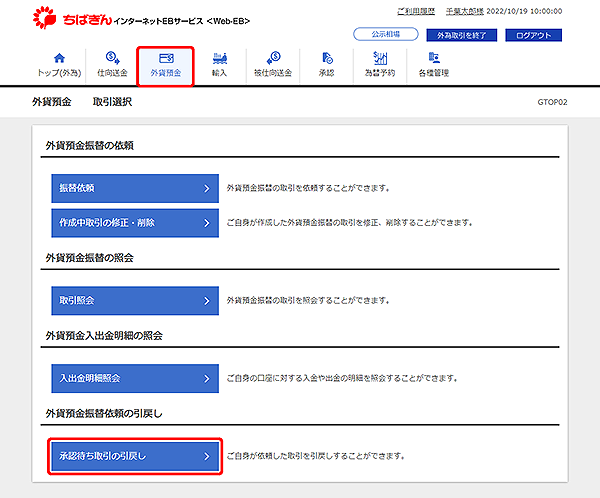Screen dimensions: 600x498
Task: Open the 輸入 ship icon
Action: coord(220,58)
